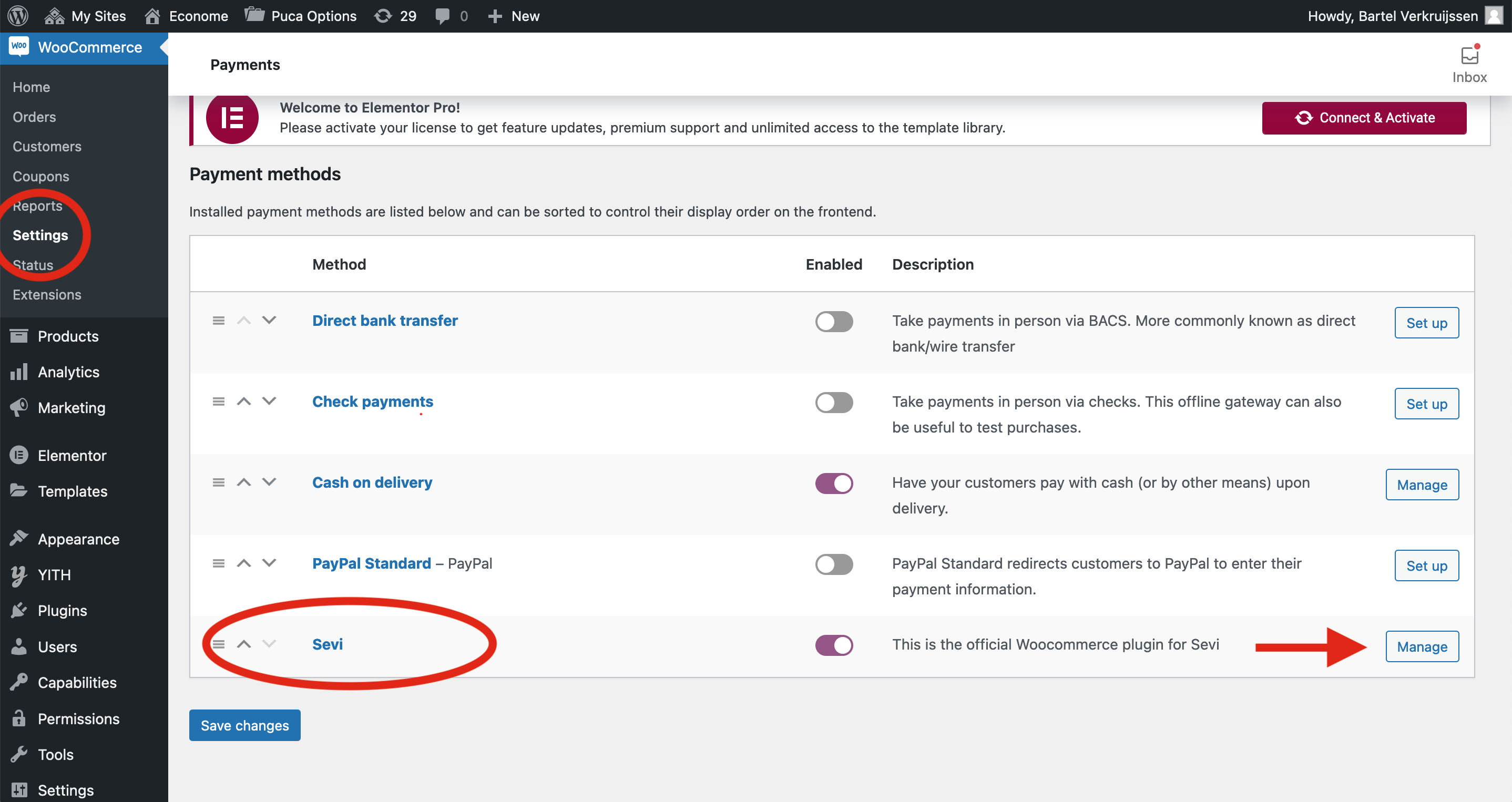1512x802 pixels.
Task: Open Puca Options in admin bar
Action: (301, 16)
